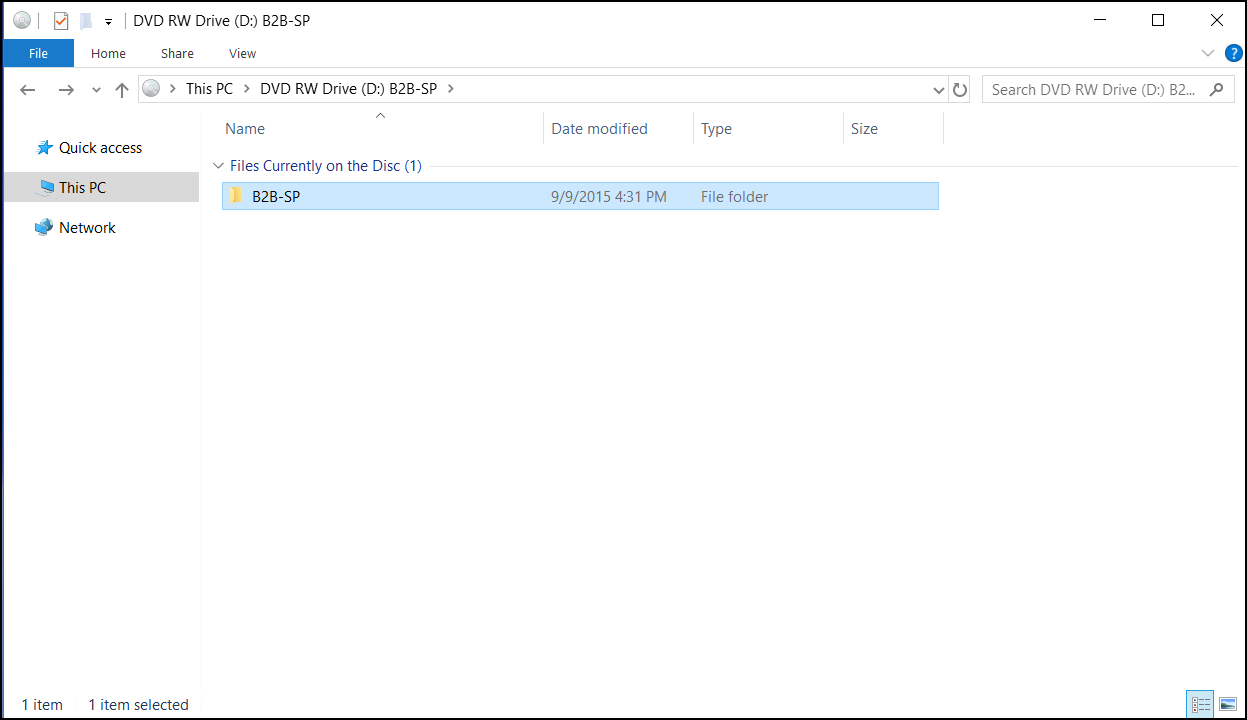Click the New folder quick access icon
Screen dimensions: 1247x720
[86, 20]
